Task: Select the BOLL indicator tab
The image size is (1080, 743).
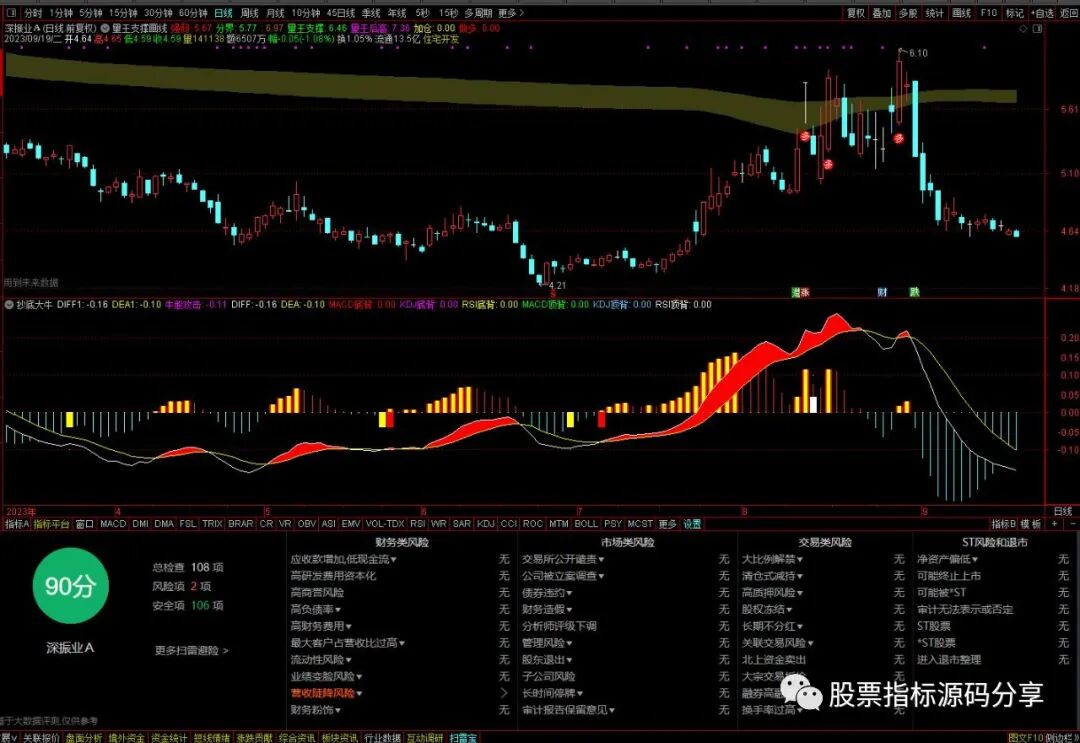Action: tap(586, 524)
